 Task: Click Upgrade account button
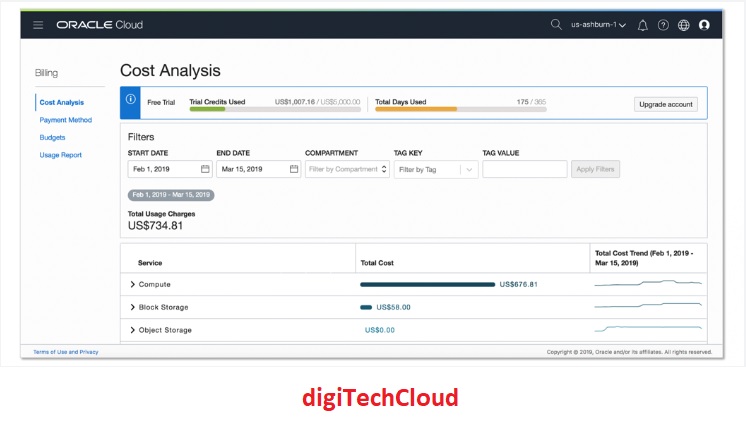[666, 104]
